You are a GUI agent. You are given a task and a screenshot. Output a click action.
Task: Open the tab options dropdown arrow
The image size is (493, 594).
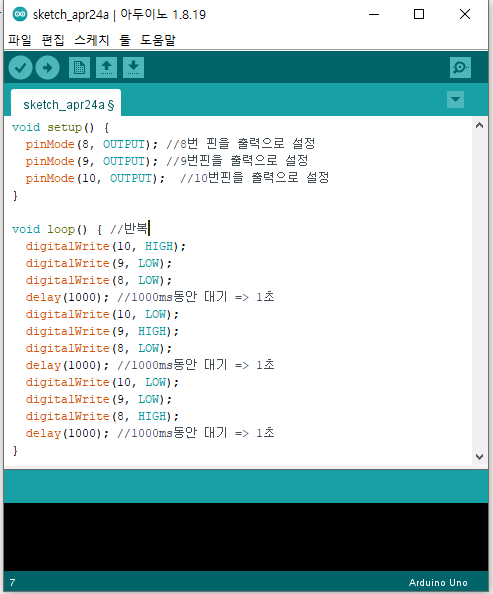point(455,100)
